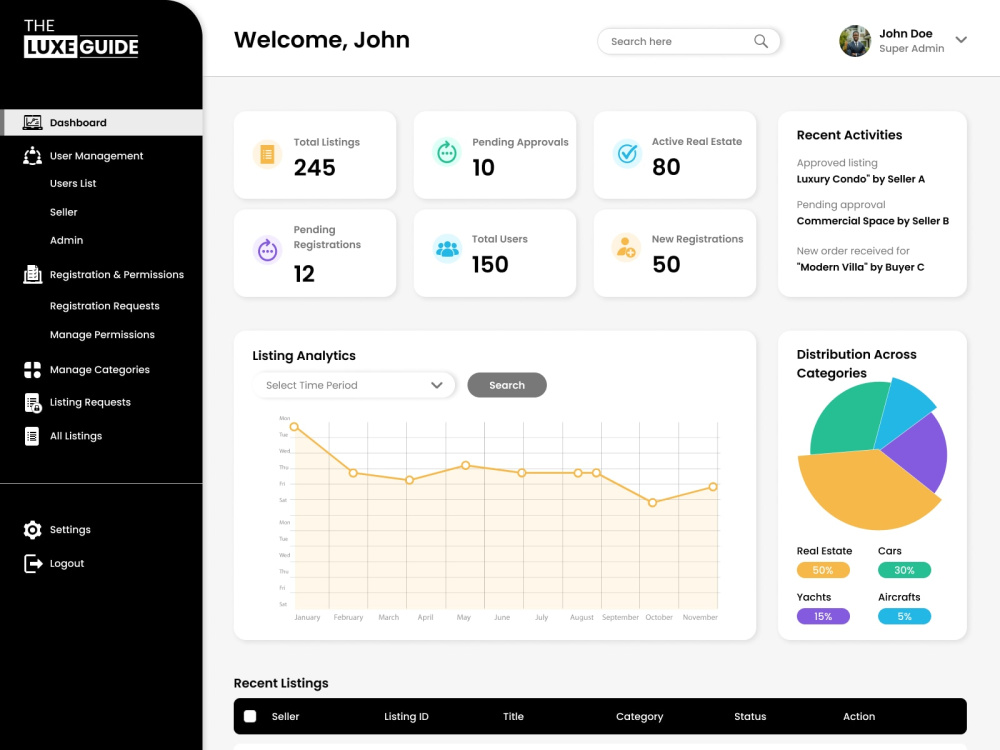This screenshot has height=750, width=1000.
Task: Click John Doe's profile avatar
Action: pos(855,41)
